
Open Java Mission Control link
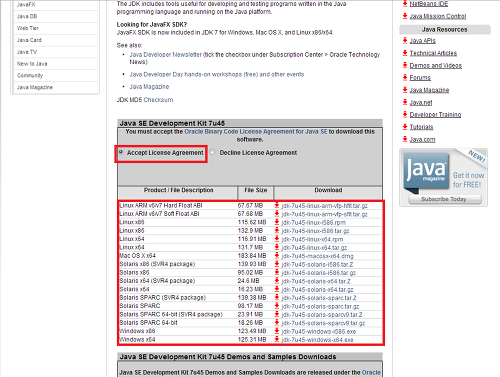[x=438, y=16]
